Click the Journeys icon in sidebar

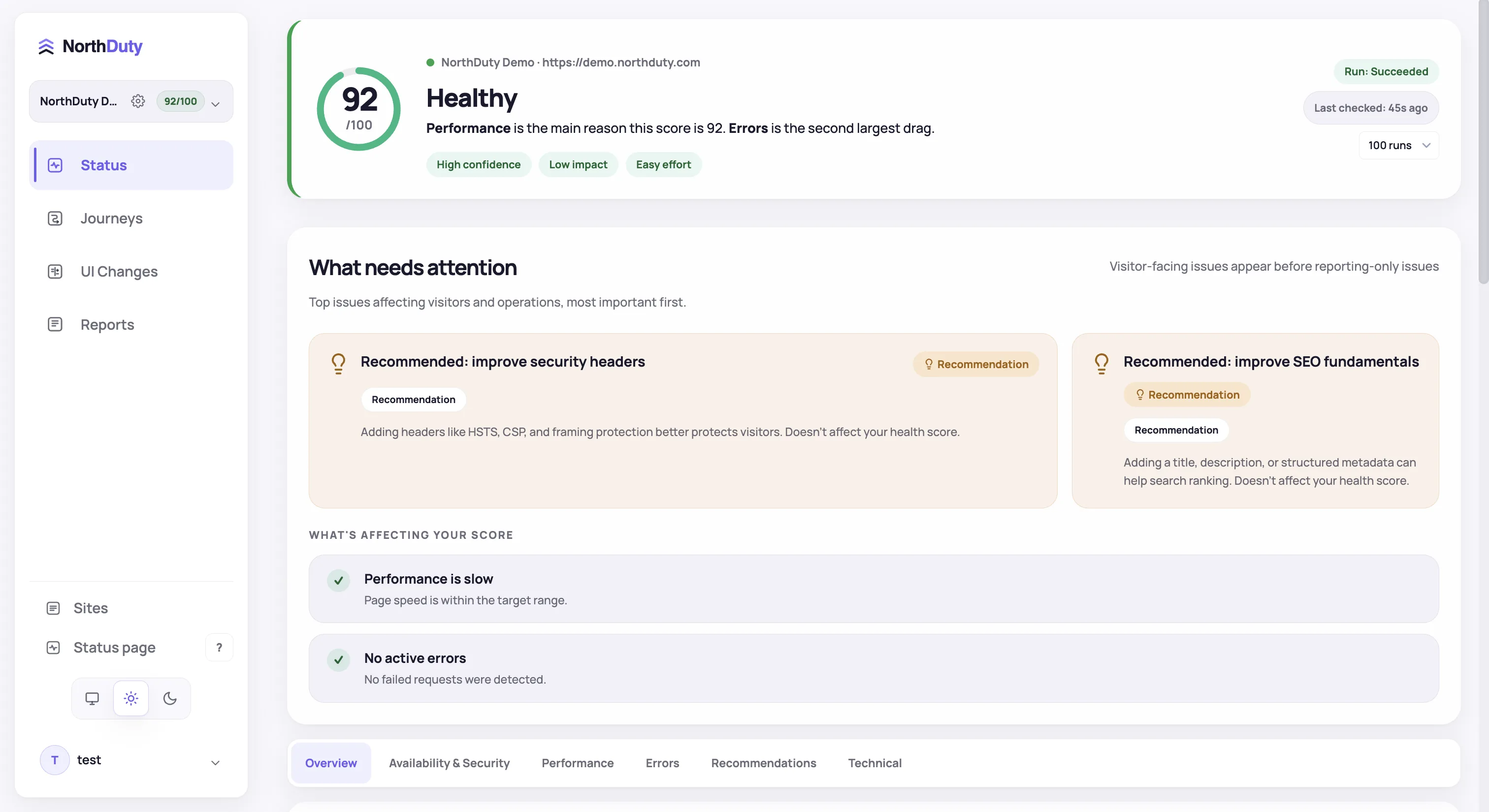point(55,219)
